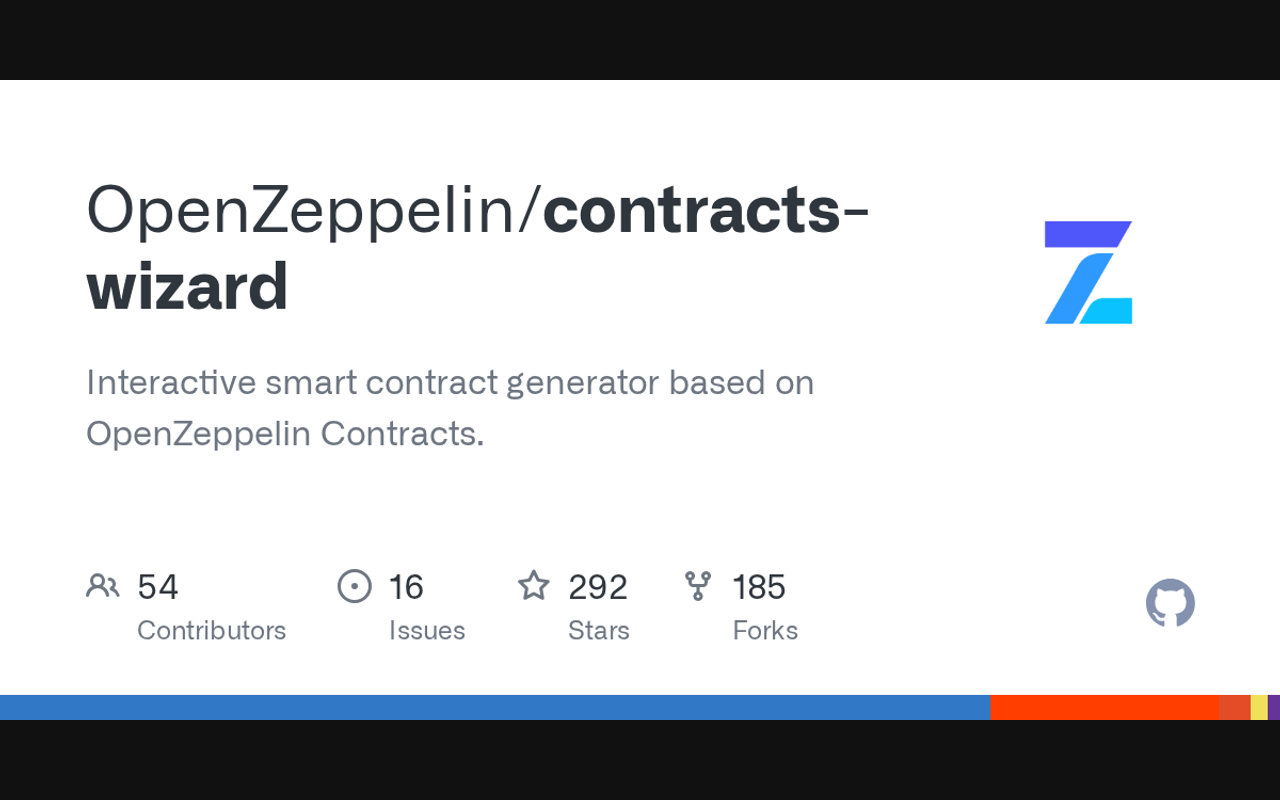Click the star icon

[x=534, y=586]
